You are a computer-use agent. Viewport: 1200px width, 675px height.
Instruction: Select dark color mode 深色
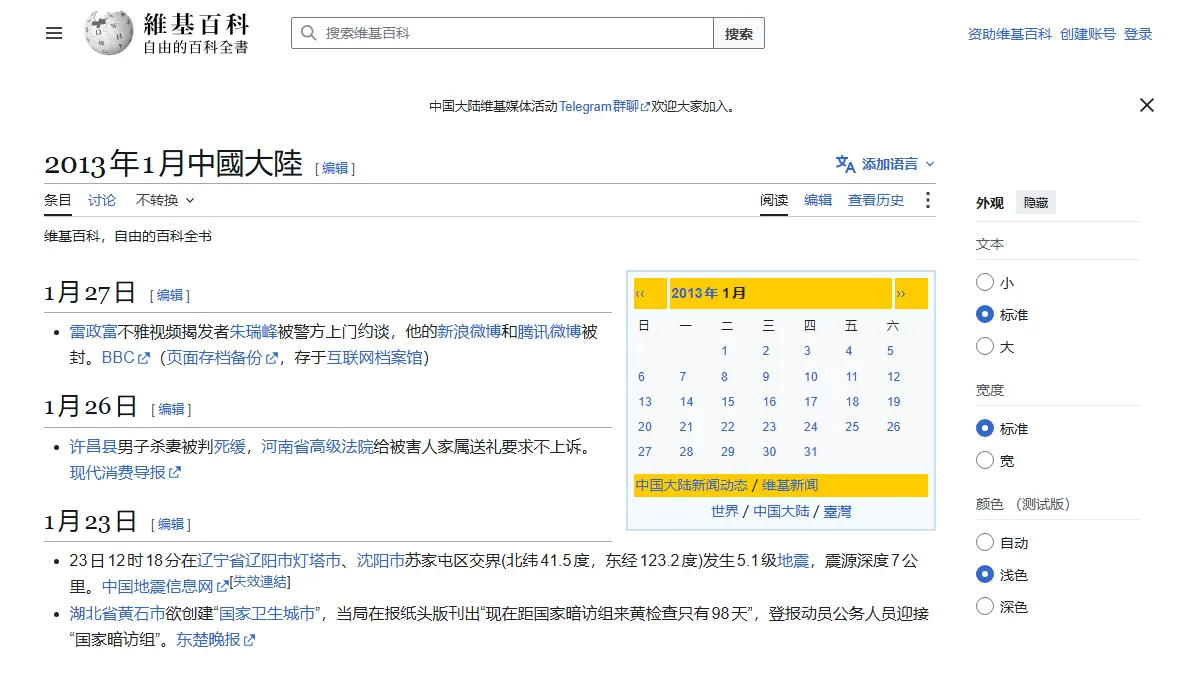click(985, 607)
